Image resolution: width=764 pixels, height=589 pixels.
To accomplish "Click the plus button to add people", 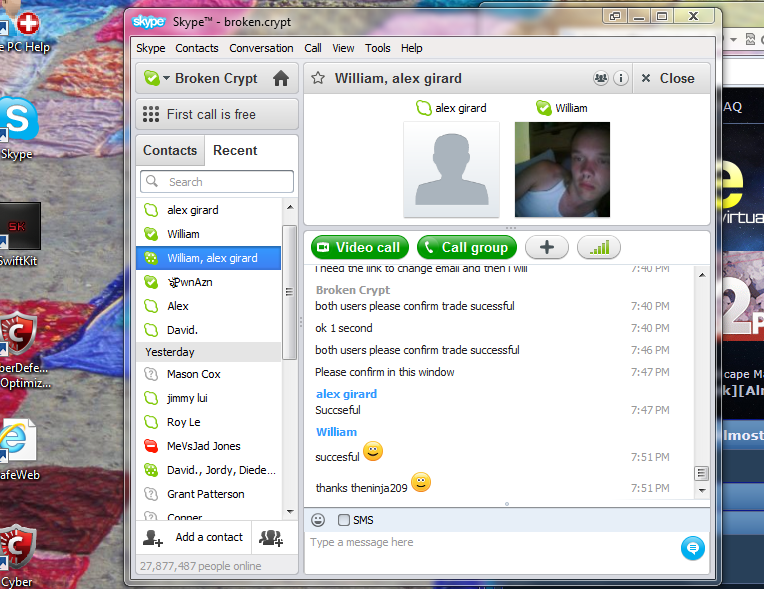I will (x=547, y=247).
